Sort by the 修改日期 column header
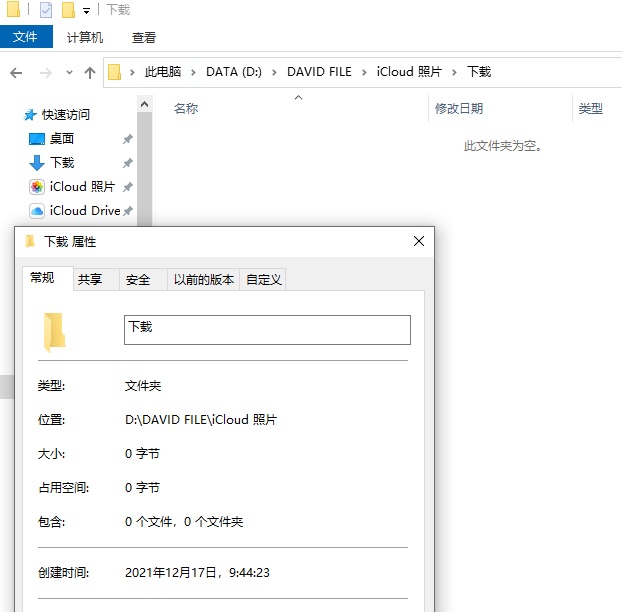The width and height of the screenshot is (622, 612). [x=459, y=108]
